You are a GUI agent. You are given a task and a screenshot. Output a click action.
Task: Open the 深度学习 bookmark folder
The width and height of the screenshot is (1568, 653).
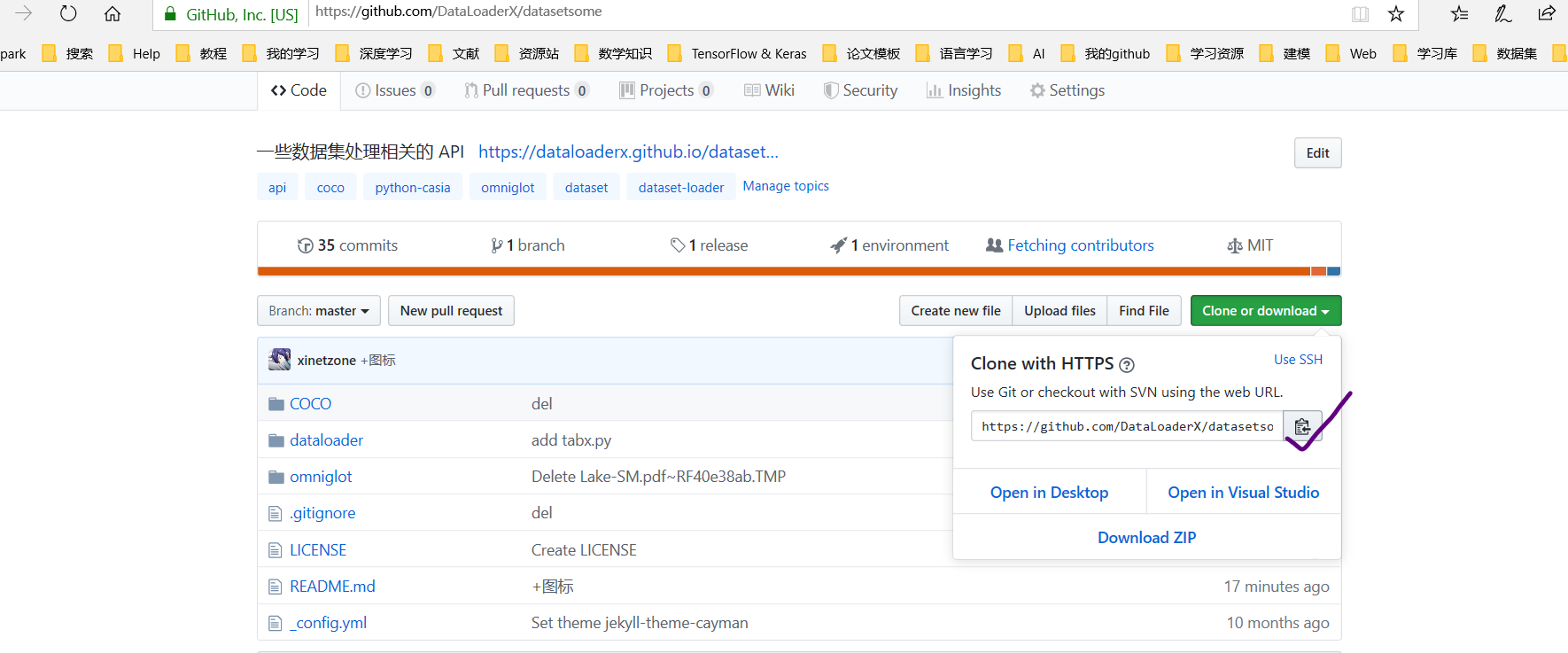(x=374, y=53)
